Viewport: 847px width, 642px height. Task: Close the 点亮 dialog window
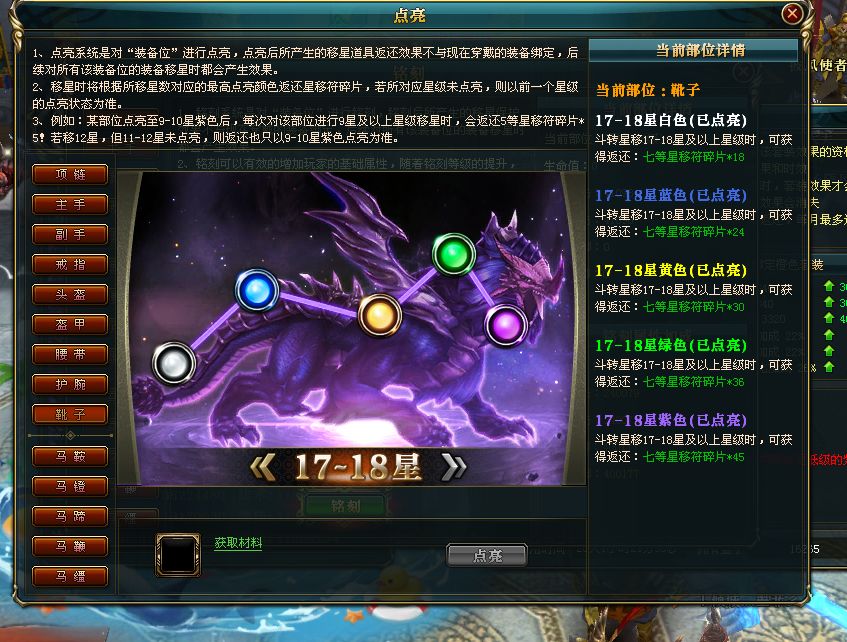coord(792,13)
